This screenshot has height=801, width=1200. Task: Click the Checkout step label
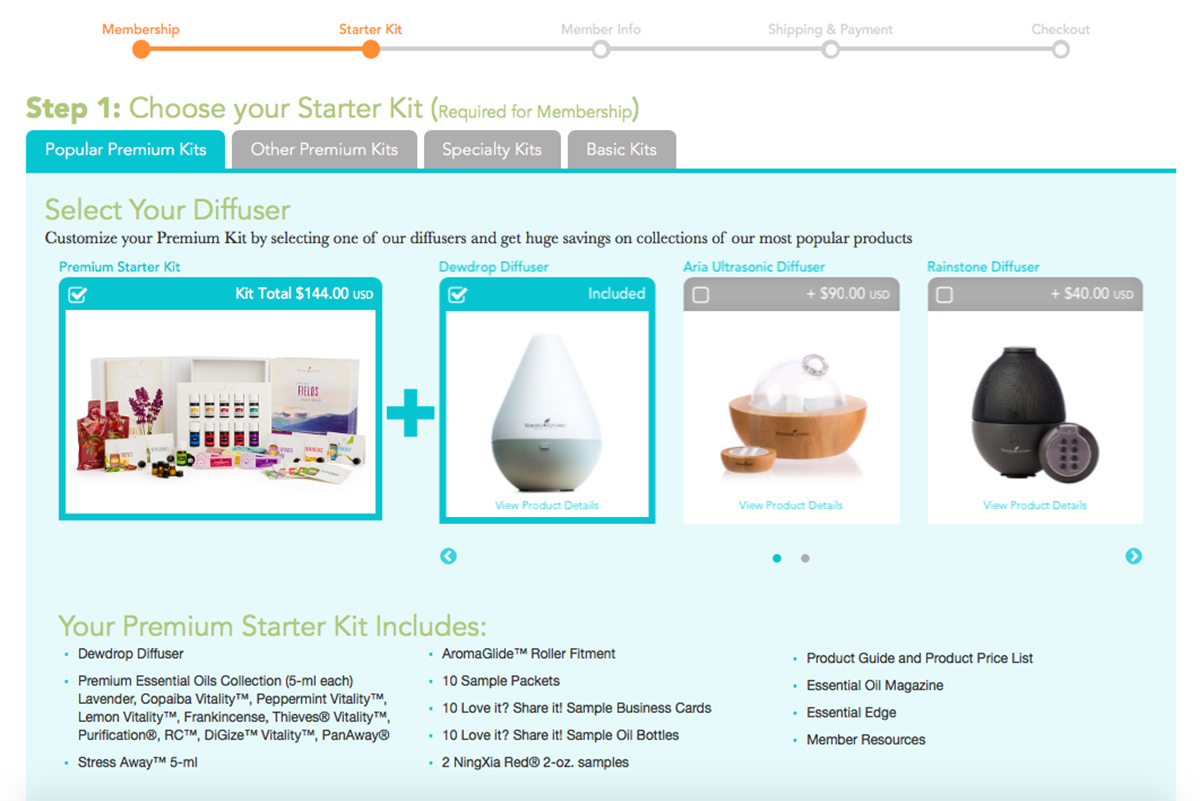coord(1061,29)
